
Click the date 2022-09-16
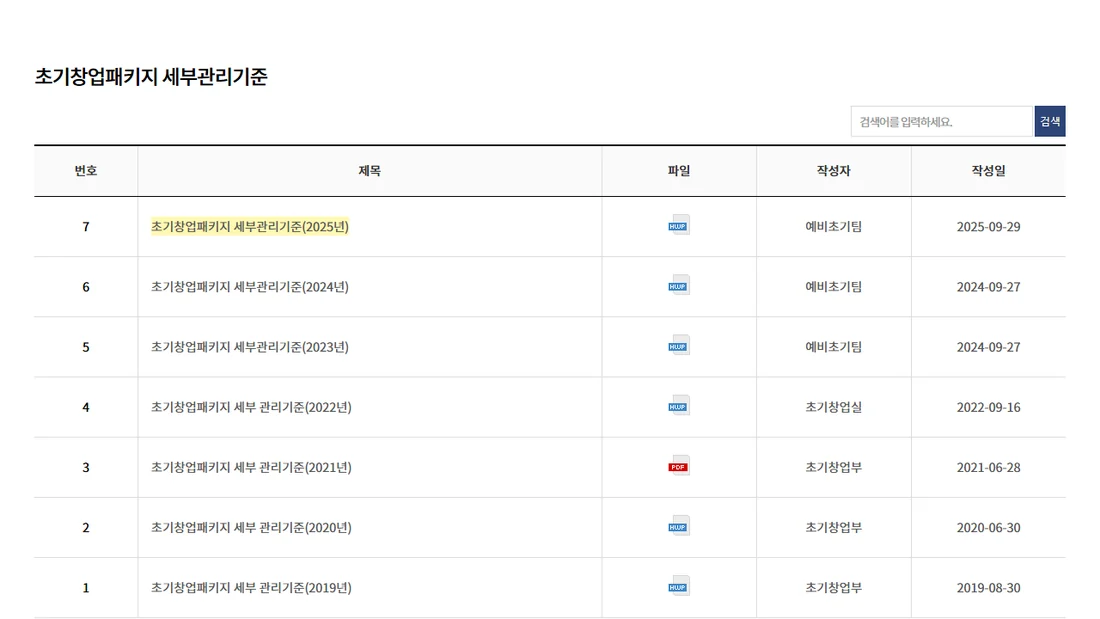pos(988,407)
